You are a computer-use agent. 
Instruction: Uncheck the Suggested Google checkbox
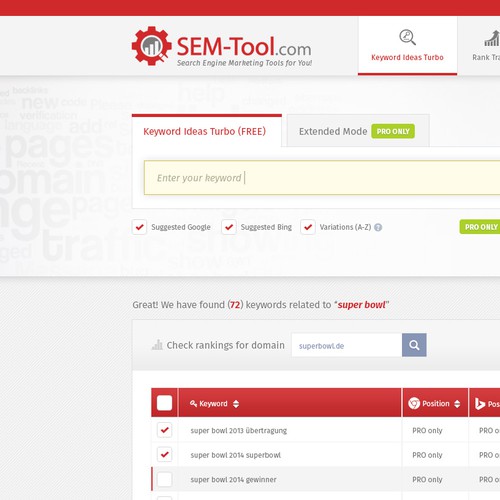coord(139,227)
